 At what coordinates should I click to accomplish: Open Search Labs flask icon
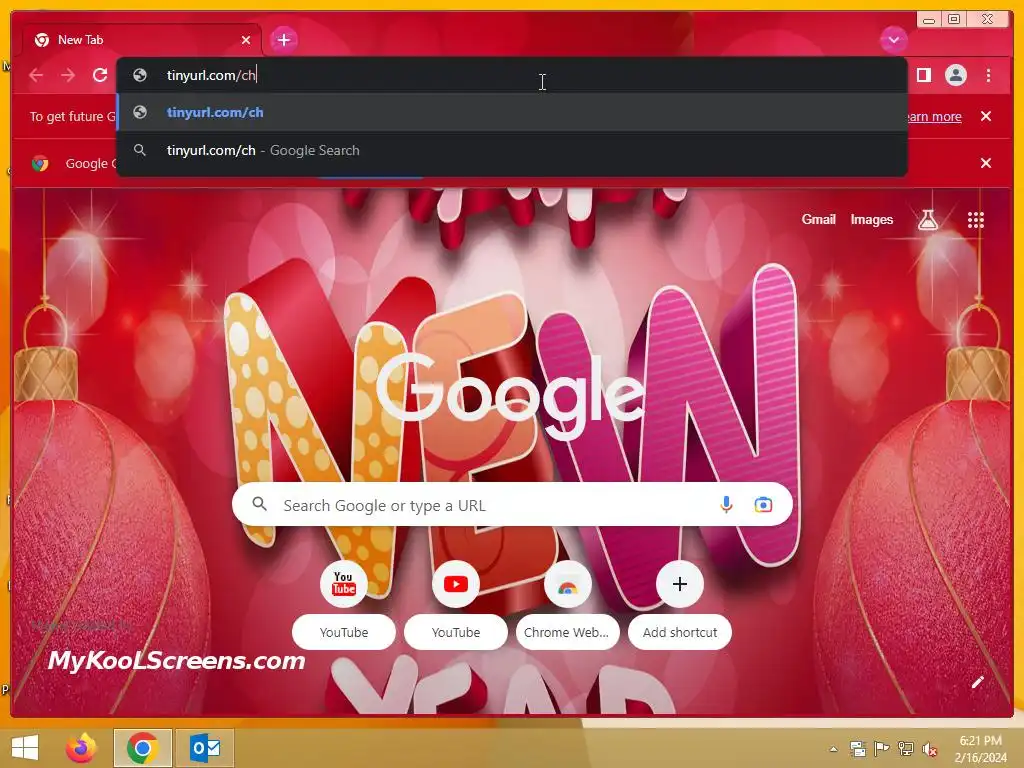(x=927, y=220)
